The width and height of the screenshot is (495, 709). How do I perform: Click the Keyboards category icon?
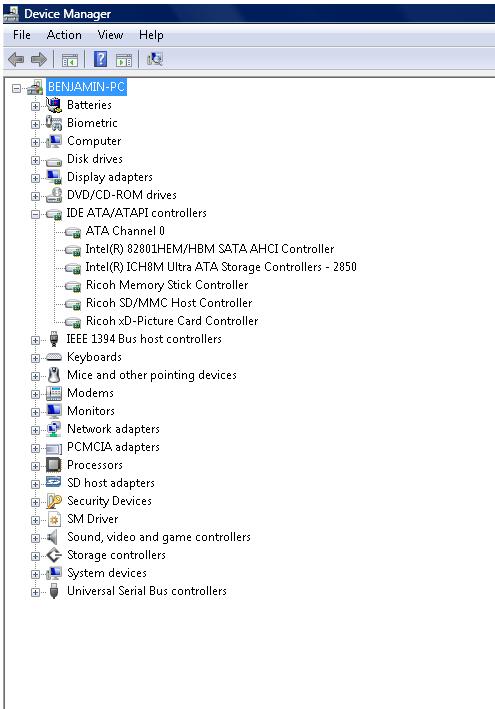coord(54,357)
